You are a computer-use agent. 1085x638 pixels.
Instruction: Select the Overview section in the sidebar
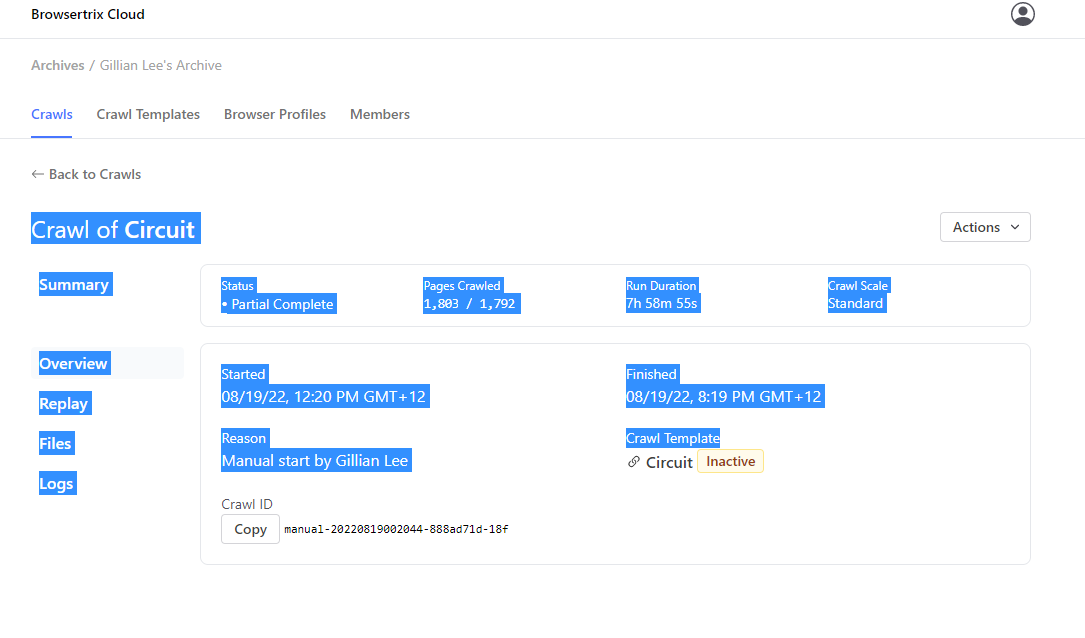pyautogui.click(x=73, y=363)
